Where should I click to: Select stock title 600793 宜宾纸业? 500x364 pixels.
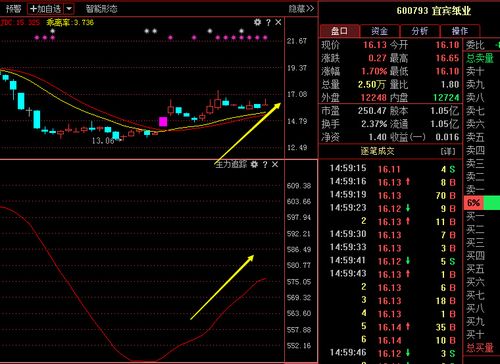[x=434, y=11]
